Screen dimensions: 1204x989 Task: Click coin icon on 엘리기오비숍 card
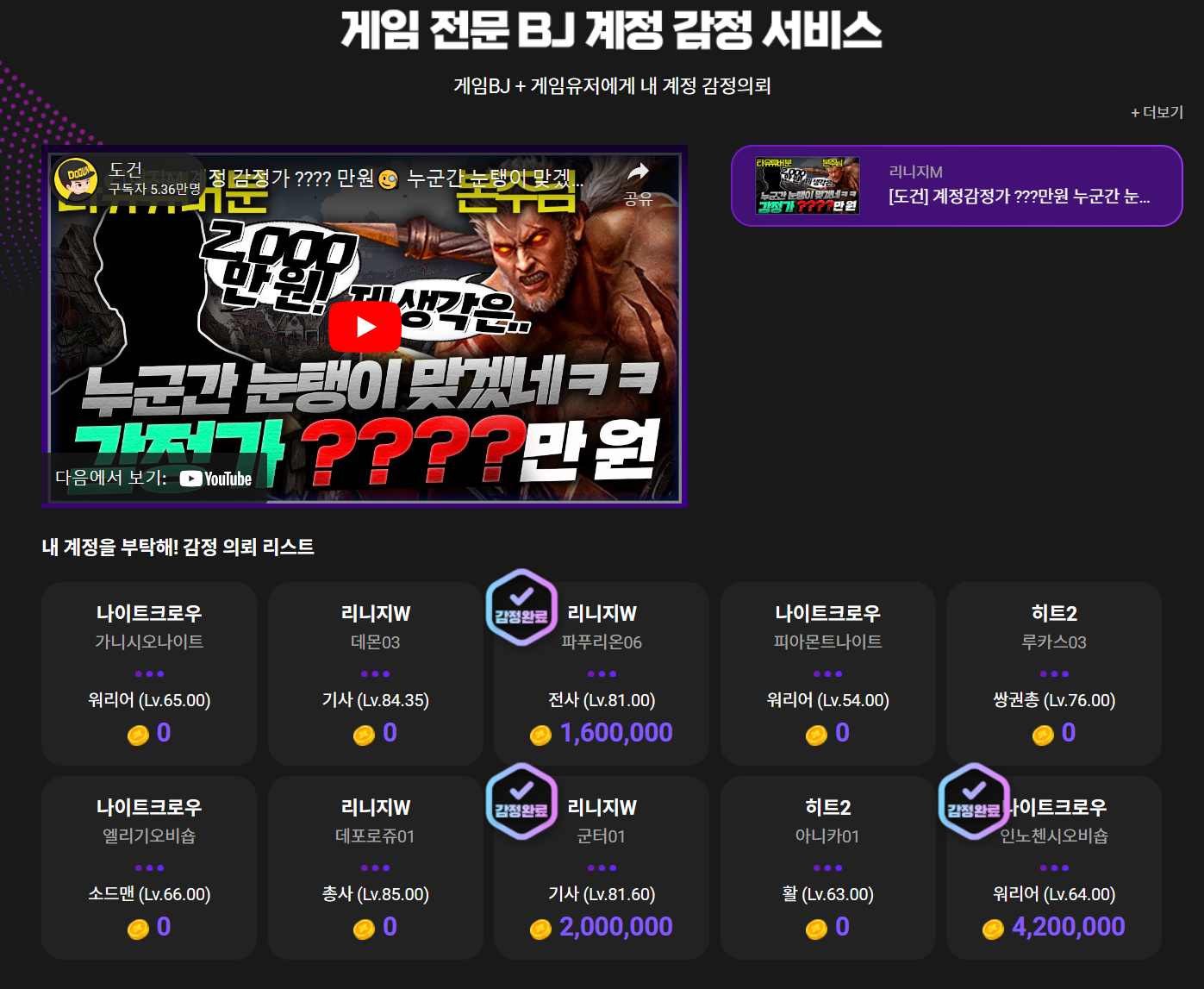pyautogui.click(x=138, y=929)
